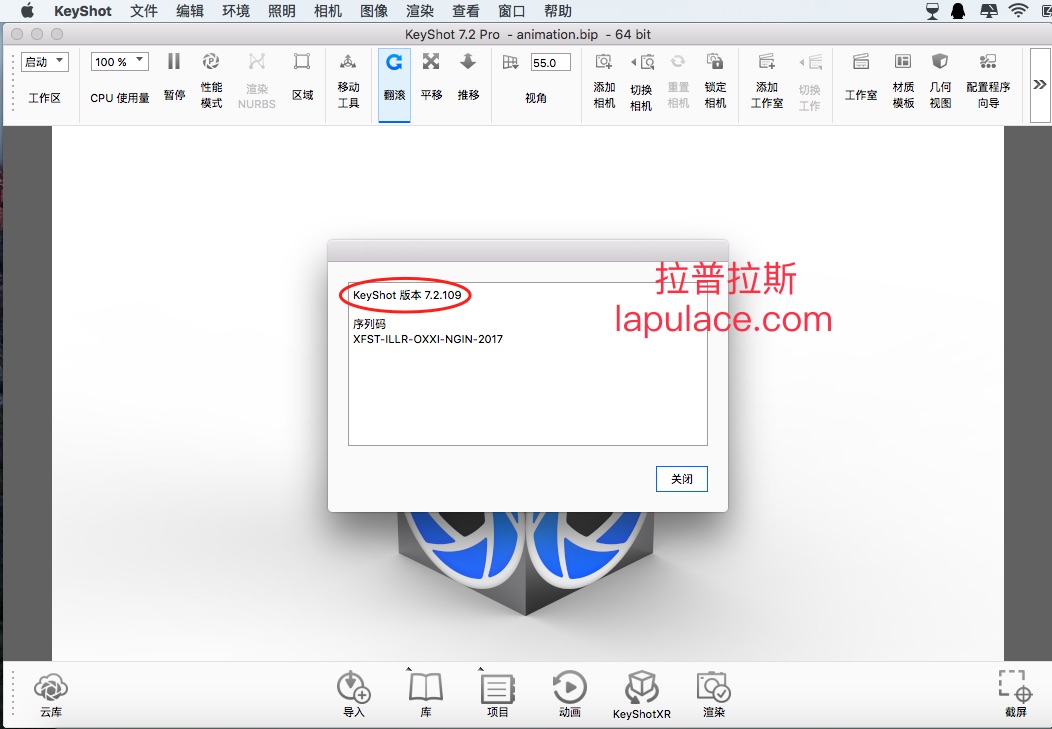This screenshot has width=1052, height=729.
Task: Expand the toolbar overflow chevron
Action: pos(1040,85)
